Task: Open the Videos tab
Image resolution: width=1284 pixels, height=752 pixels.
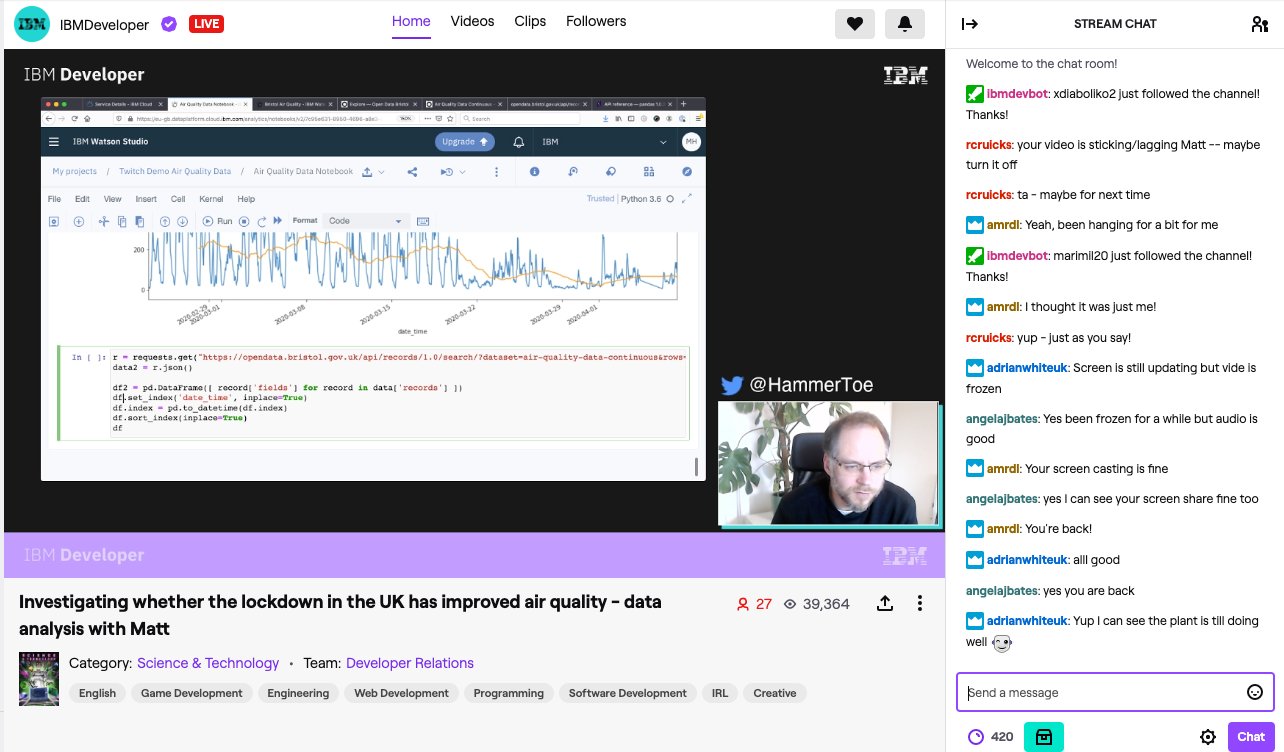Action: [x=472, y=21]
